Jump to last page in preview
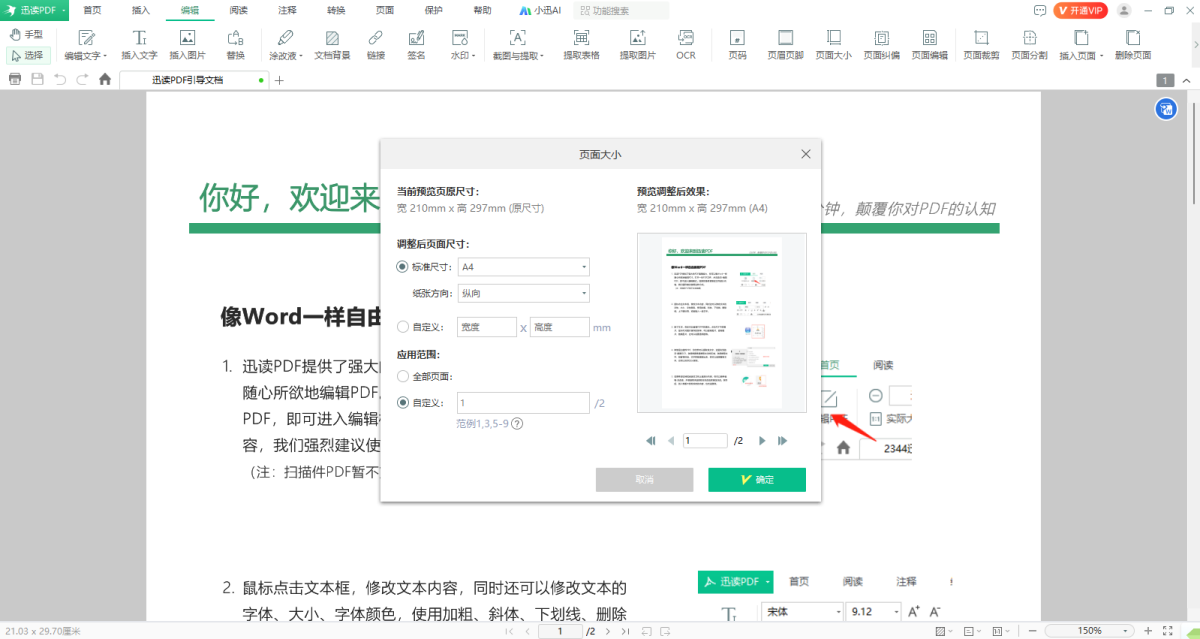 tap(783, 441)
